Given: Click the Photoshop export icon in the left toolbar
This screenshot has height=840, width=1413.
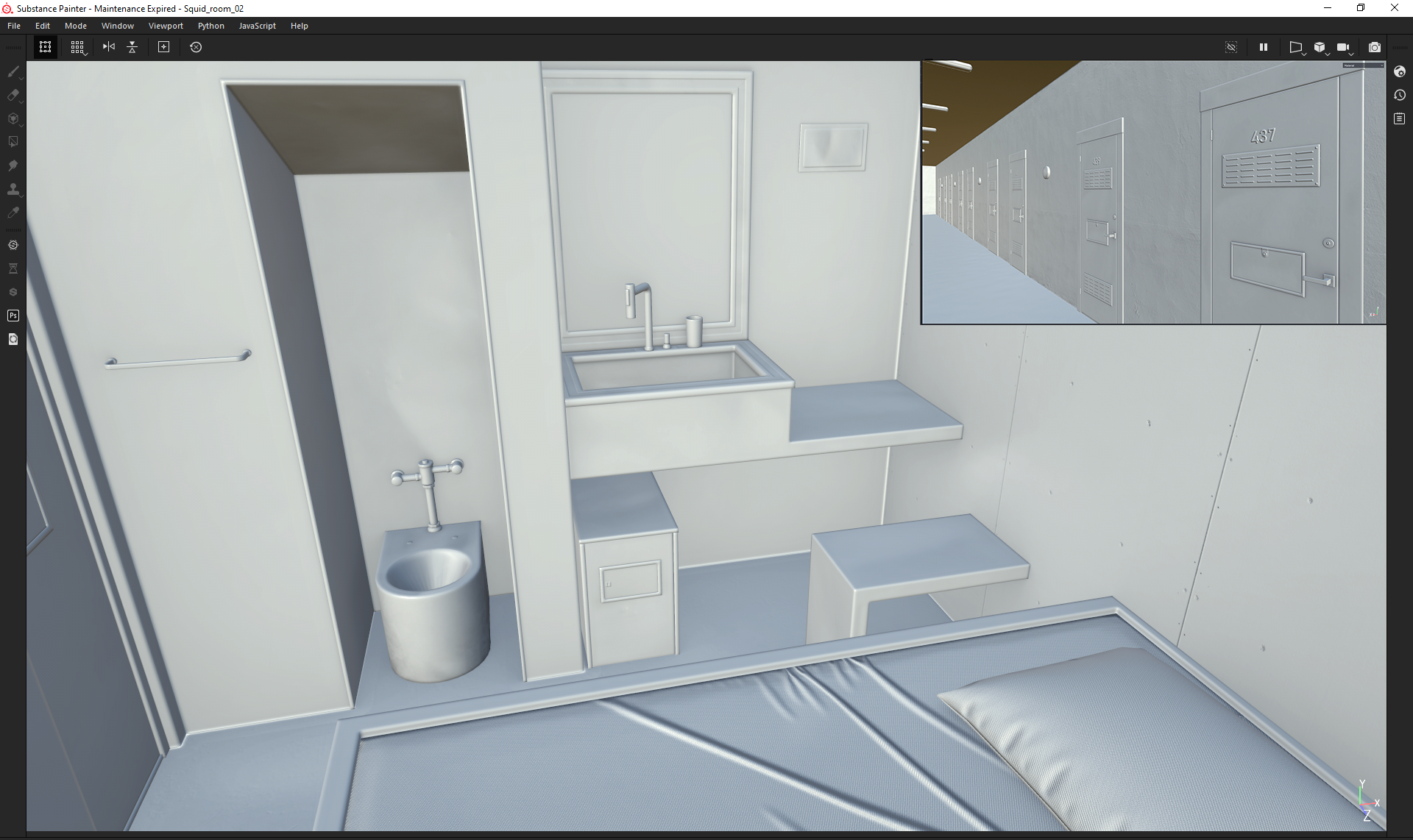Looking at the screenshot, I should point(13,316).
